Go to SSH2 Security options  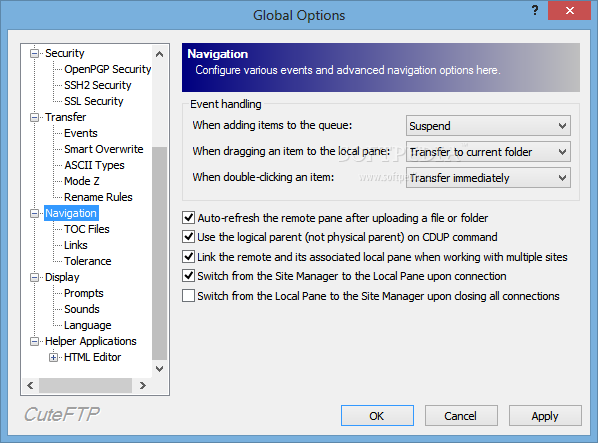coord(98,85)
